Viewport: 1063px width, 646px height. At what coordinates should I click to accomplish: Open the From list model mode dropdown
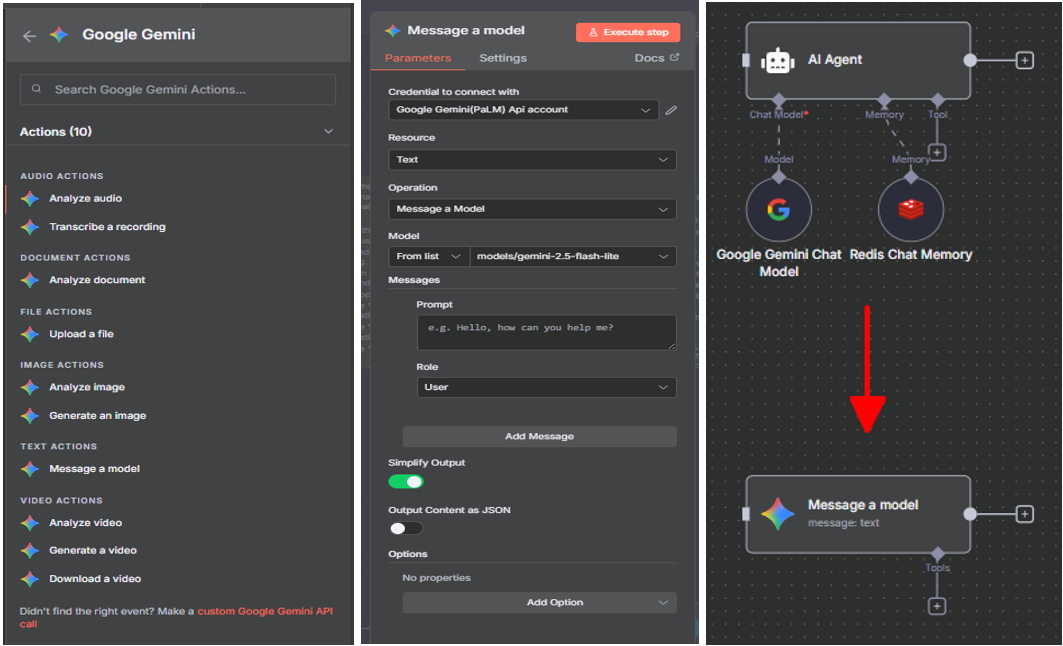(x=428, y=256)
